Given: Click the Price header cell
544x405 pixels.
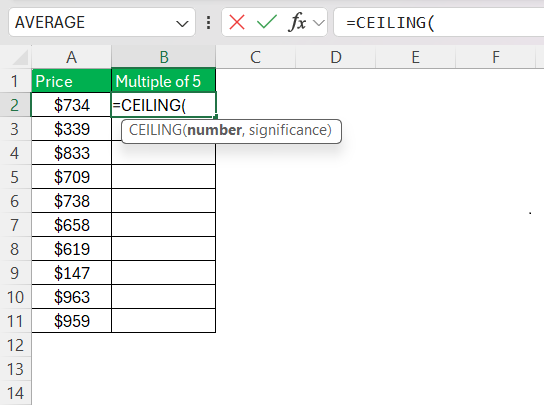Looking at the screenshot, I should coord(71,81).
